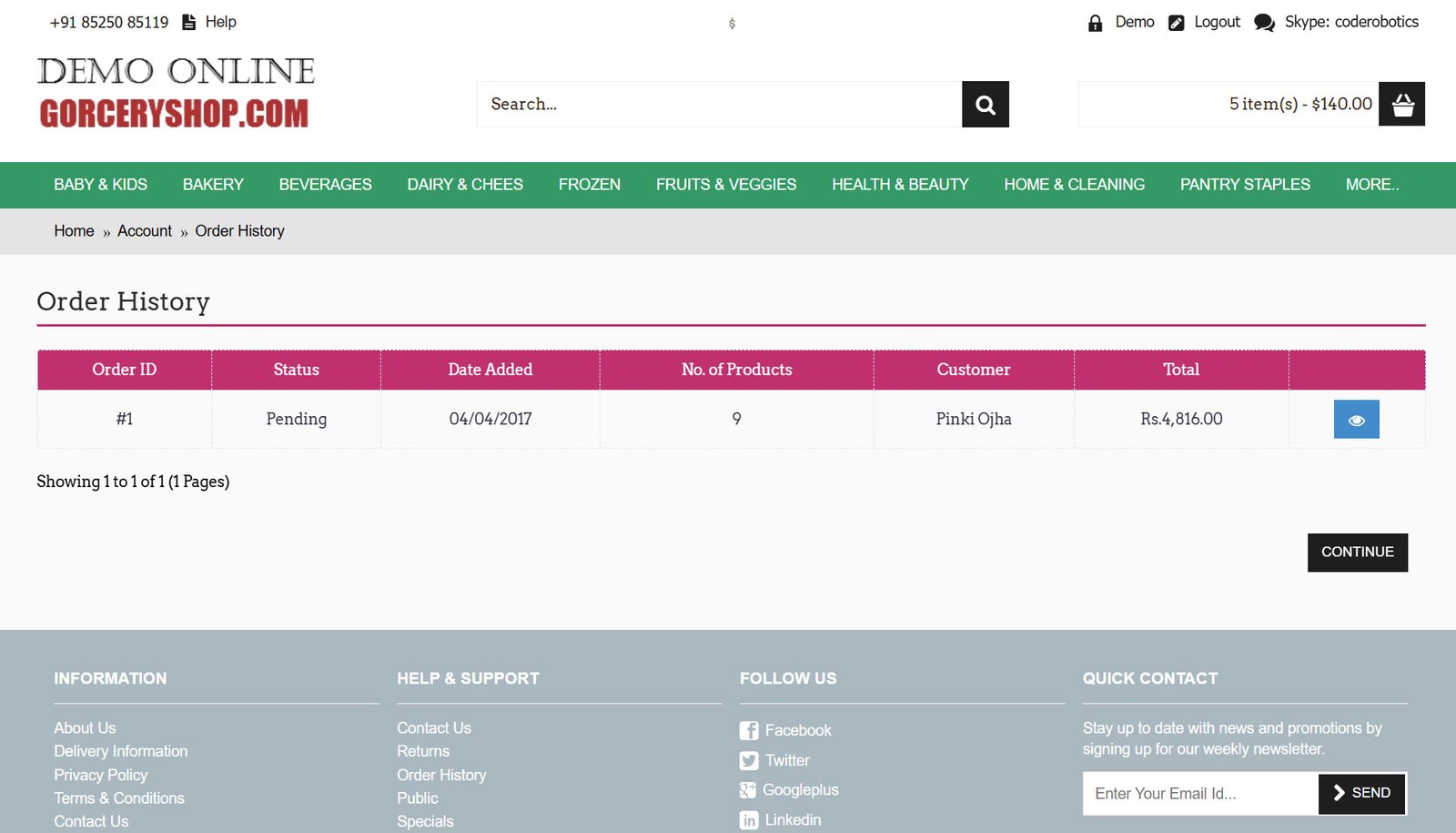
Task: Open Public footer link
Action: (x=418, y=798)
